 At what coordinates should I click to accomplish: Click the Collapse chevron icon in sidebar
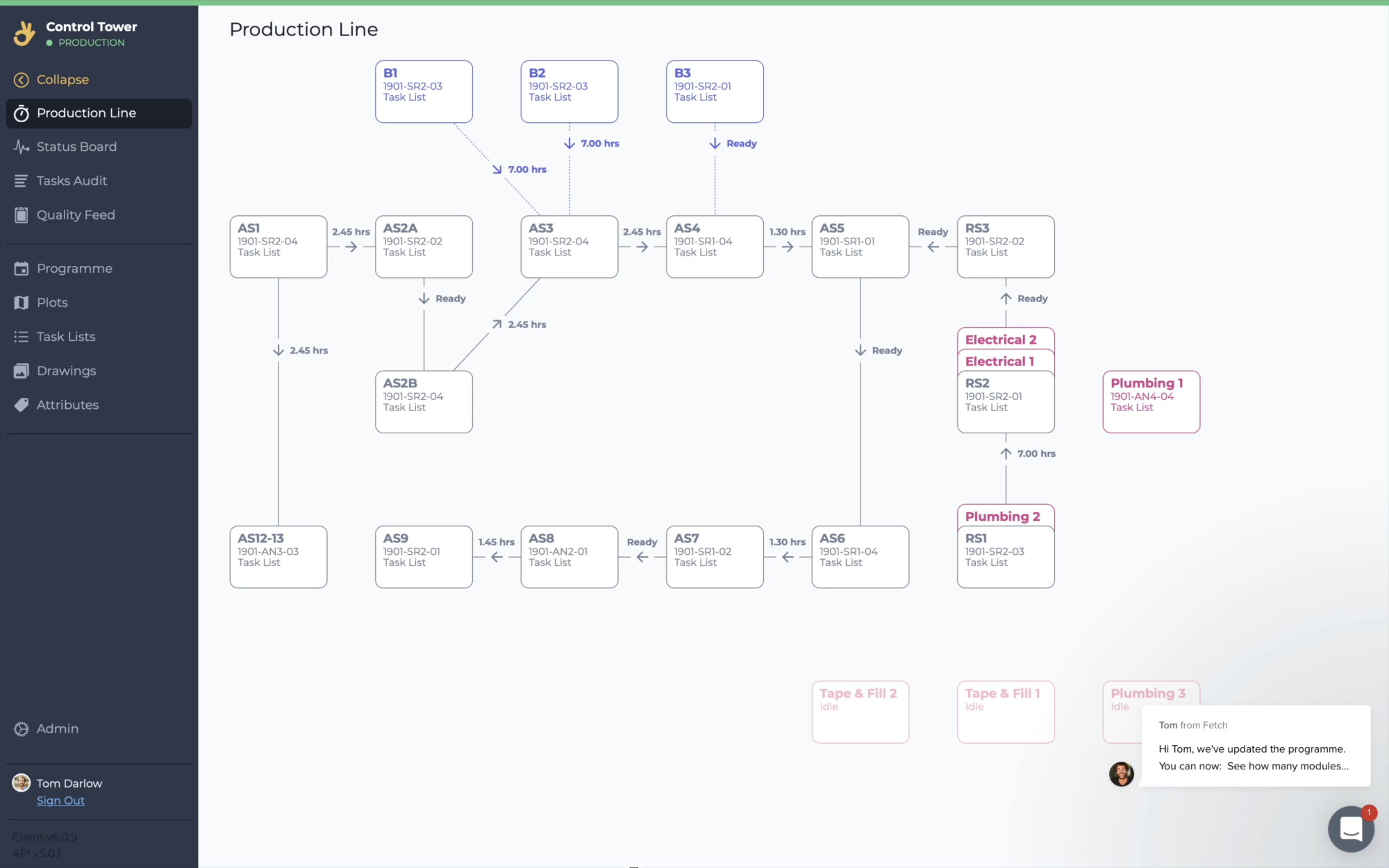(x=22, y=80)
